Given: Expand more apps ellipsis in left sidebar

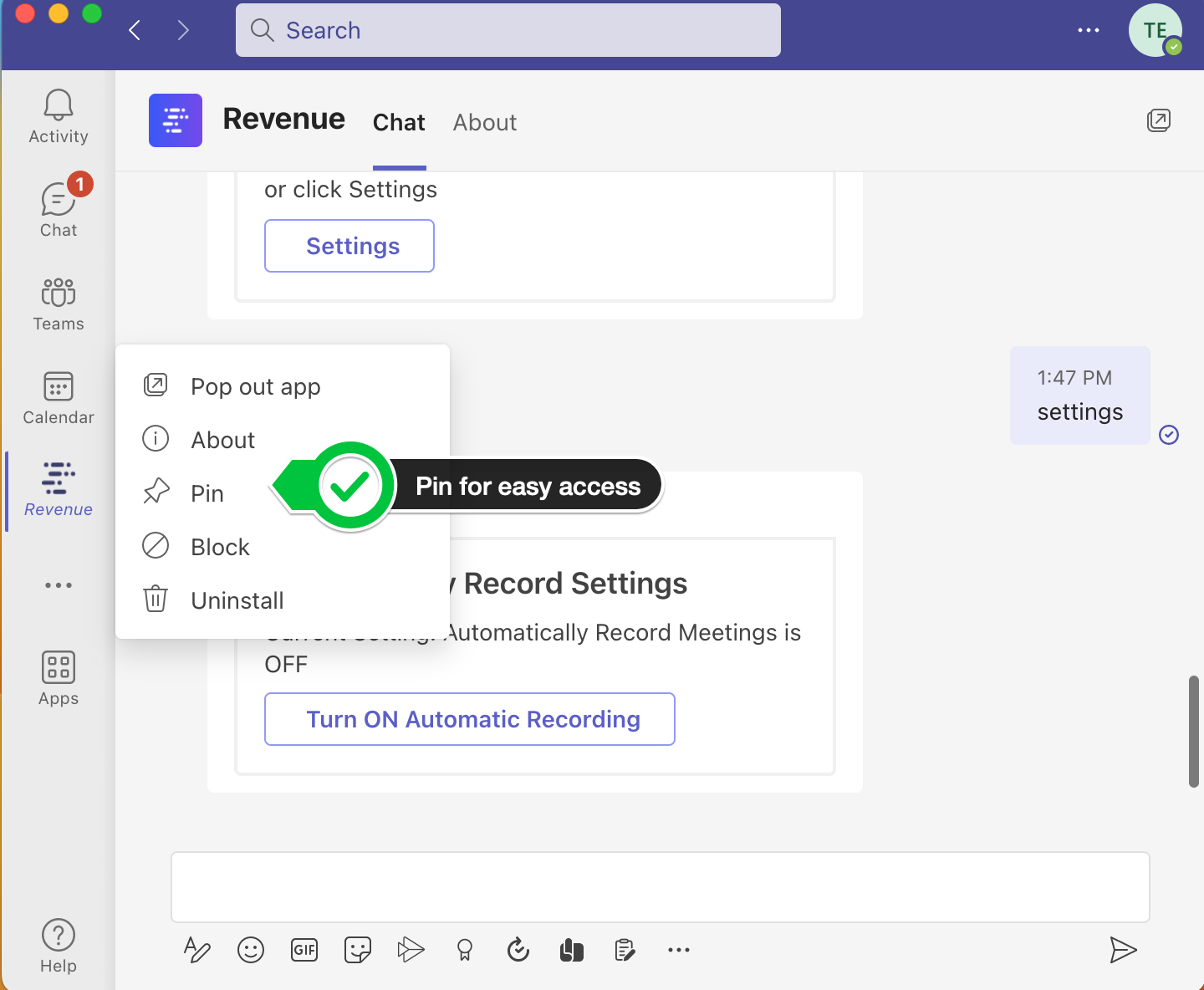Looking at the screenshot, I should click(58, 585).
